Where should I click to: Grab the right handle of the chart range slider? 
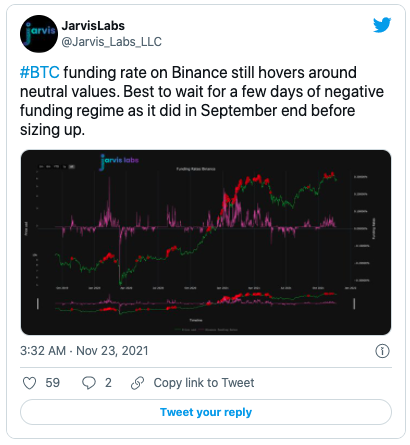coord(354,303)
